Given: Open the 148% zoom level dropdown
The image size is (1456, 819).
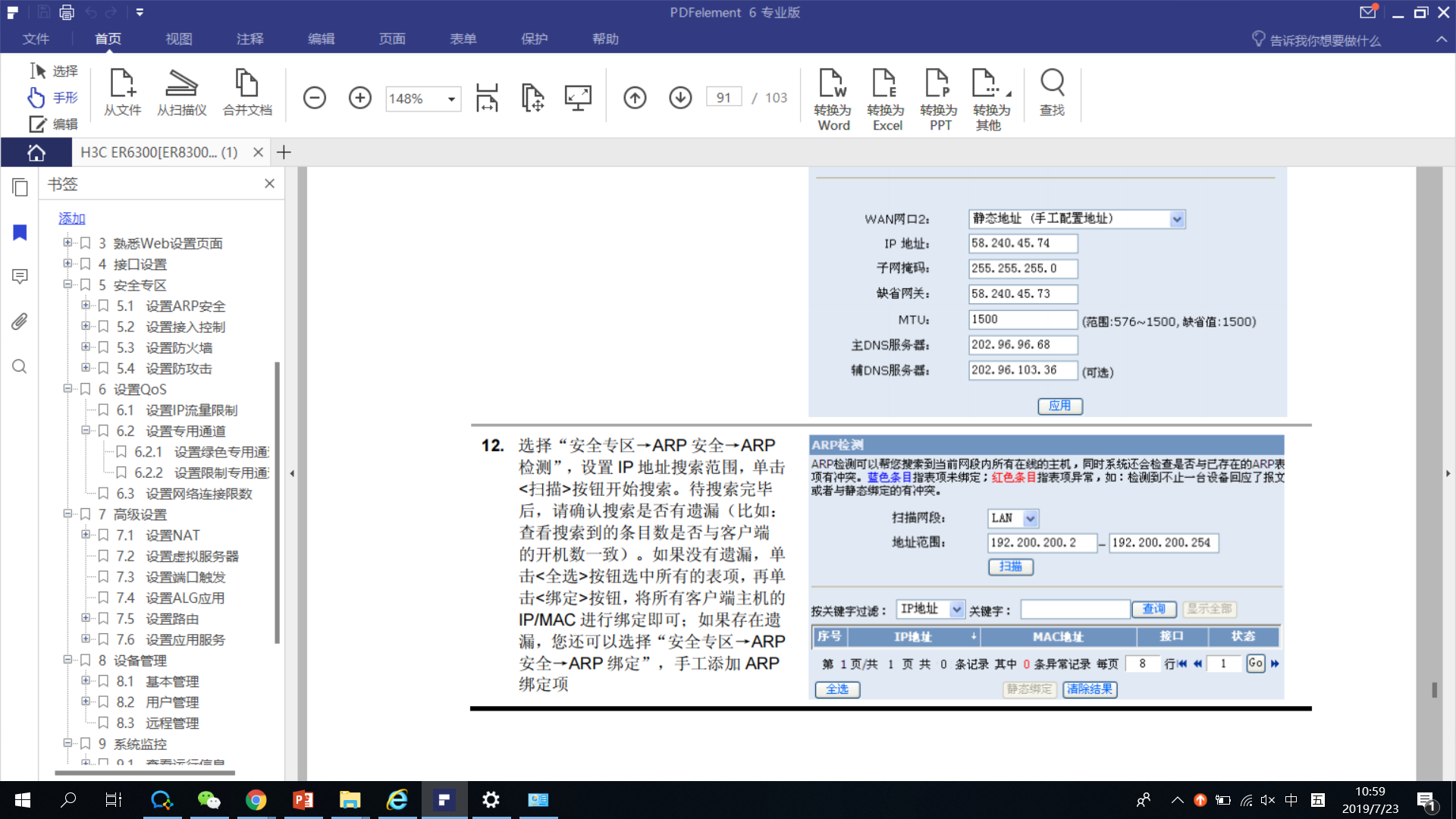Looking at the screenshot, I should tap(451, 99).
